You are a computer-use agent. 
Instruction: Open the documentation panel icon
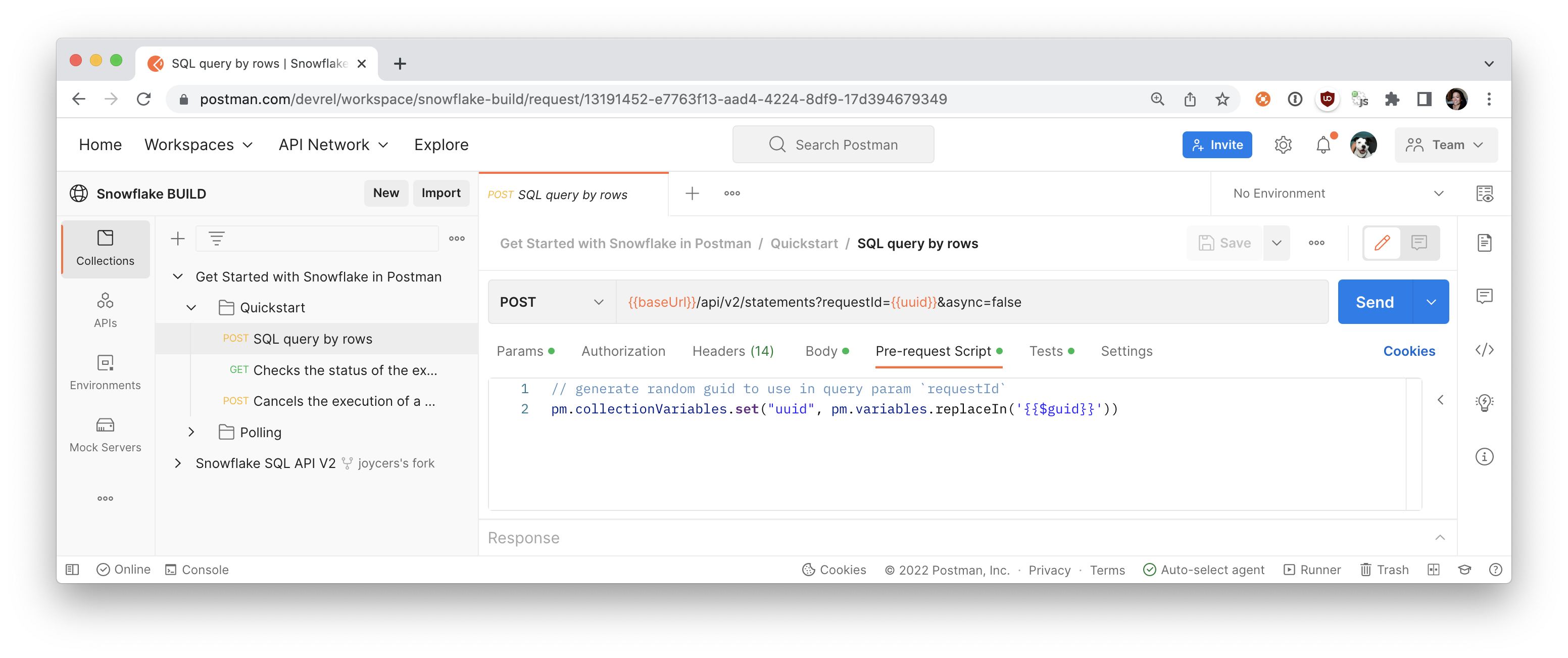click(1484, 243)
